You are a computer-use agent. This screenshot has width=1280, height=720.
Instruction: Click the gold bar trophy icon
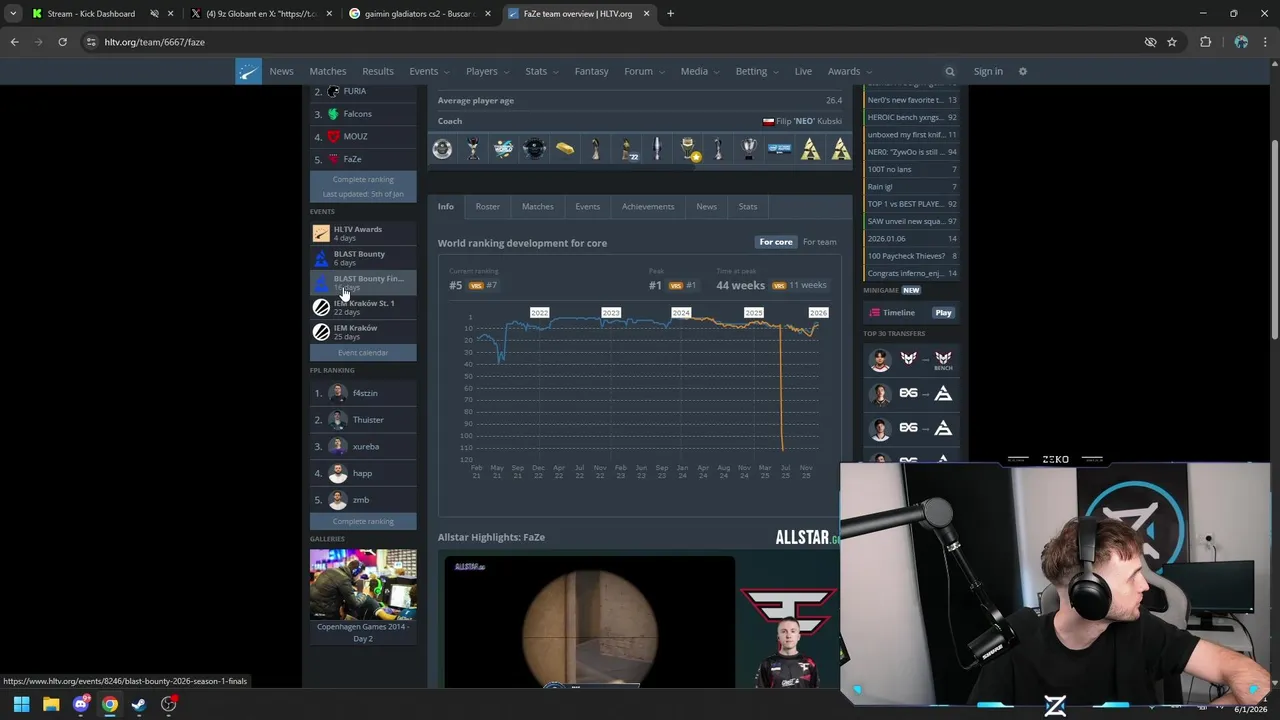point(565,149)
